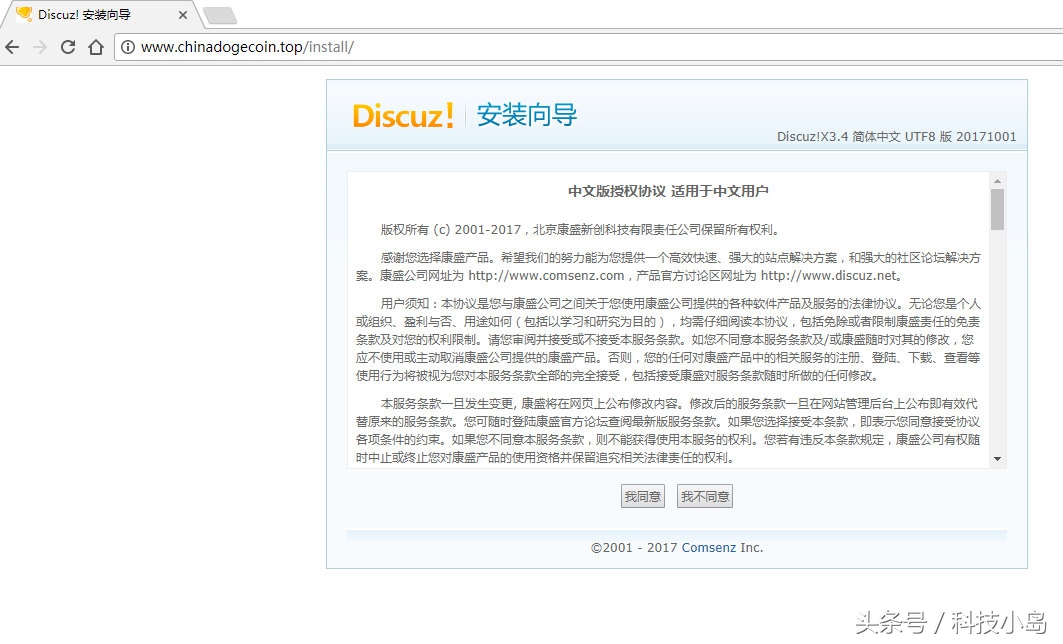Viewport: 1063px width, 644px height.
Task: Click the browser Back arrow
Action: [11, 46]
